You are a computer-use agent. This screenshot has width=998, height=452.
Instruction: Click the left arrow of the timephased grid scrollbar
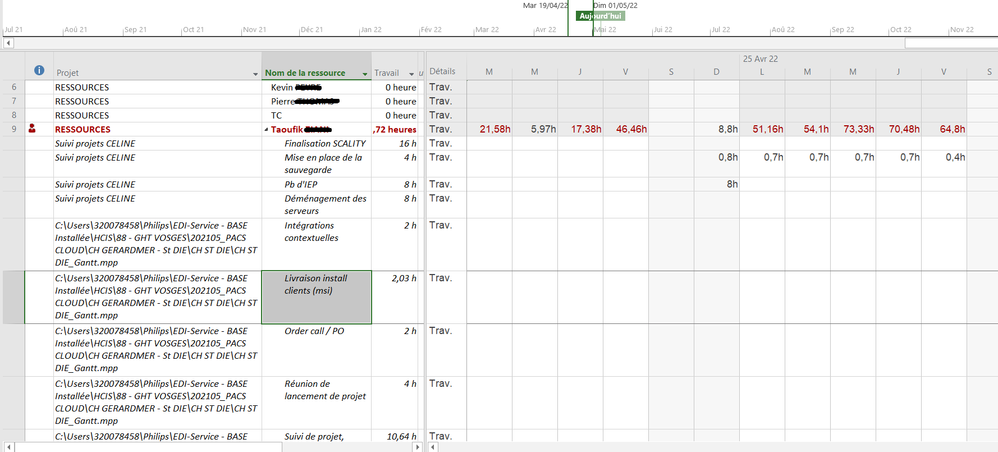(x=433, y=448)
